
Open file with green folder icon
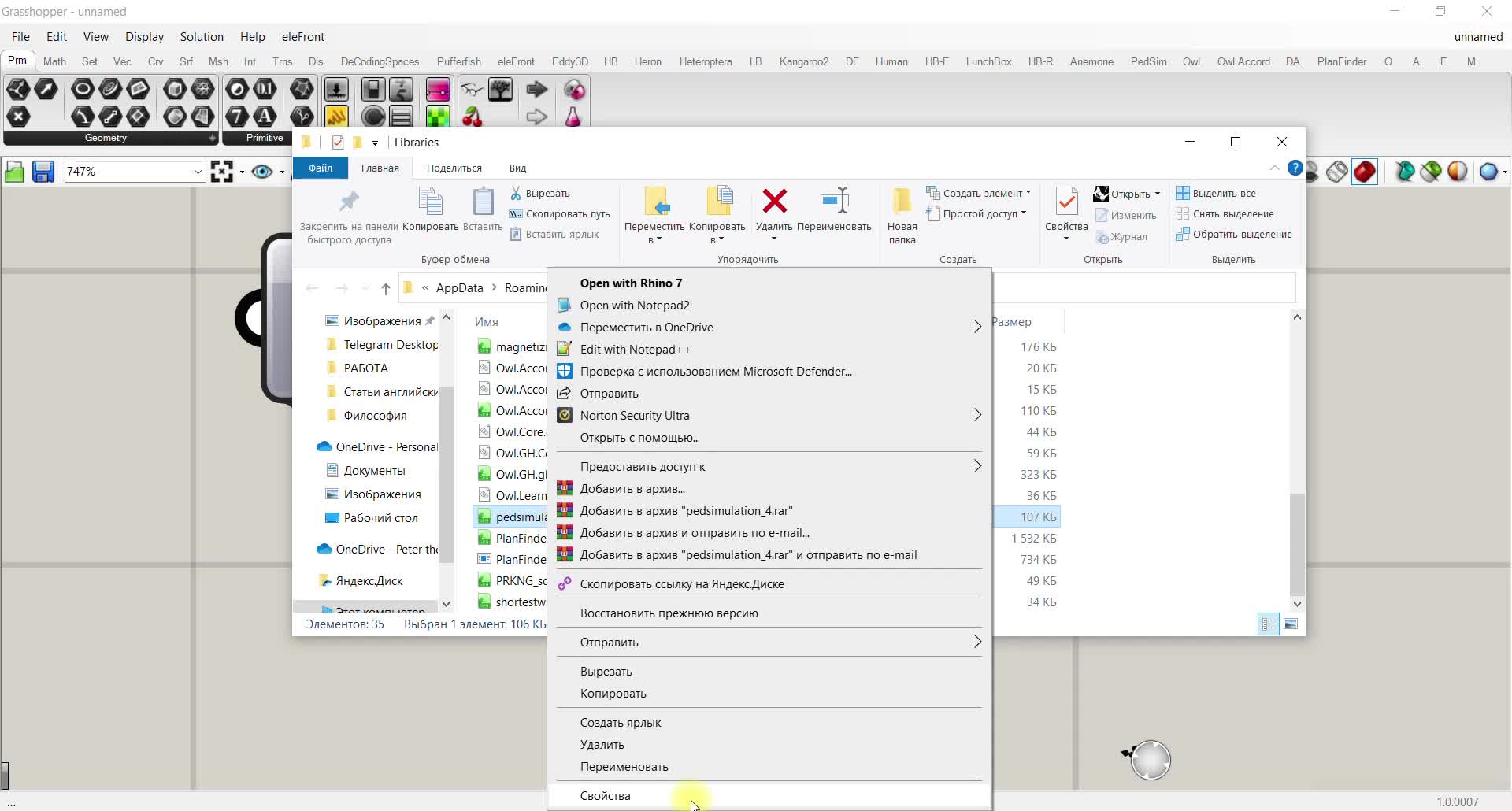click(x=14, y=171)
